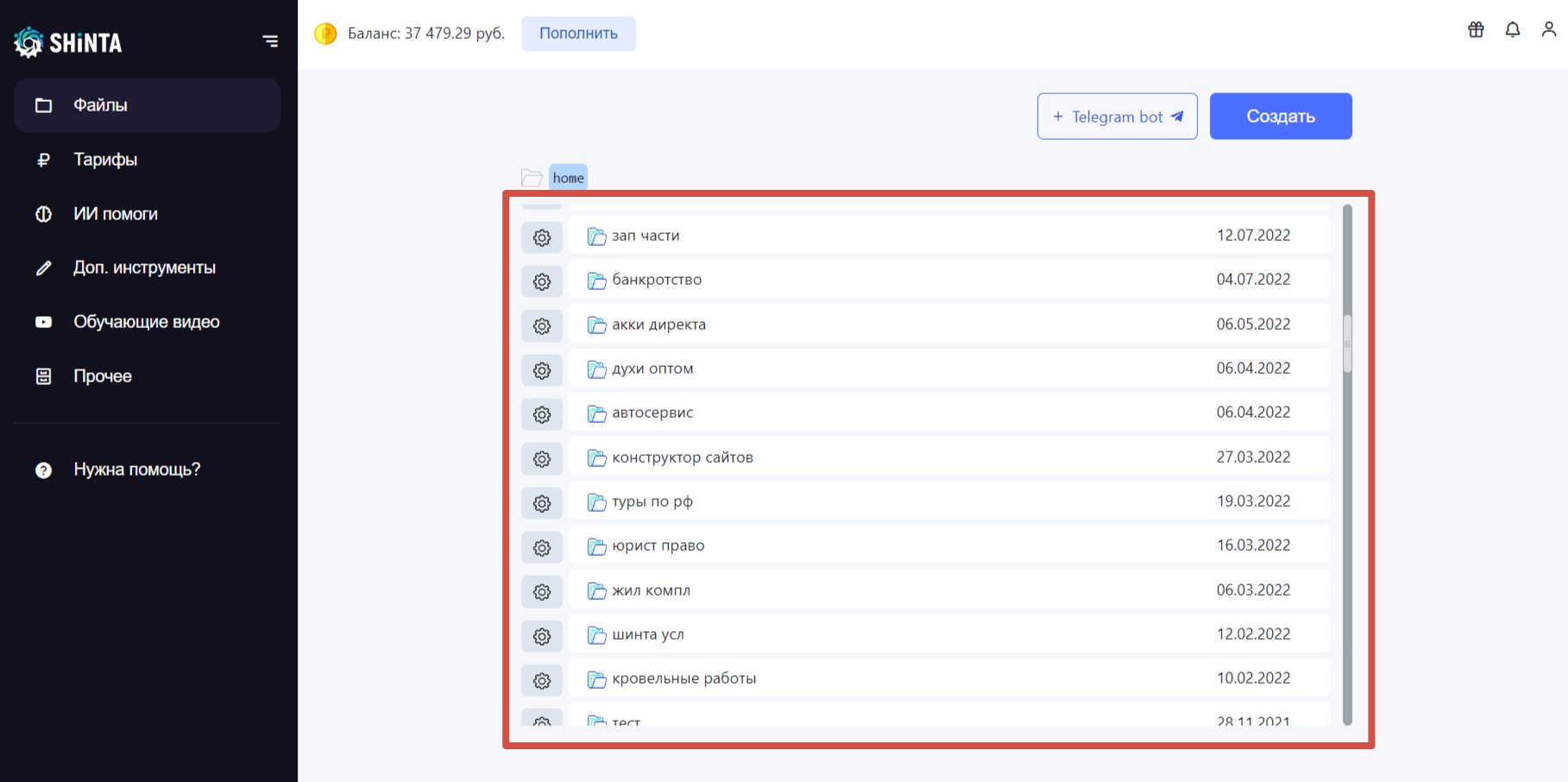1568x782 pixels.
Task: Open settings gear for акки директа
Action: 542,326
